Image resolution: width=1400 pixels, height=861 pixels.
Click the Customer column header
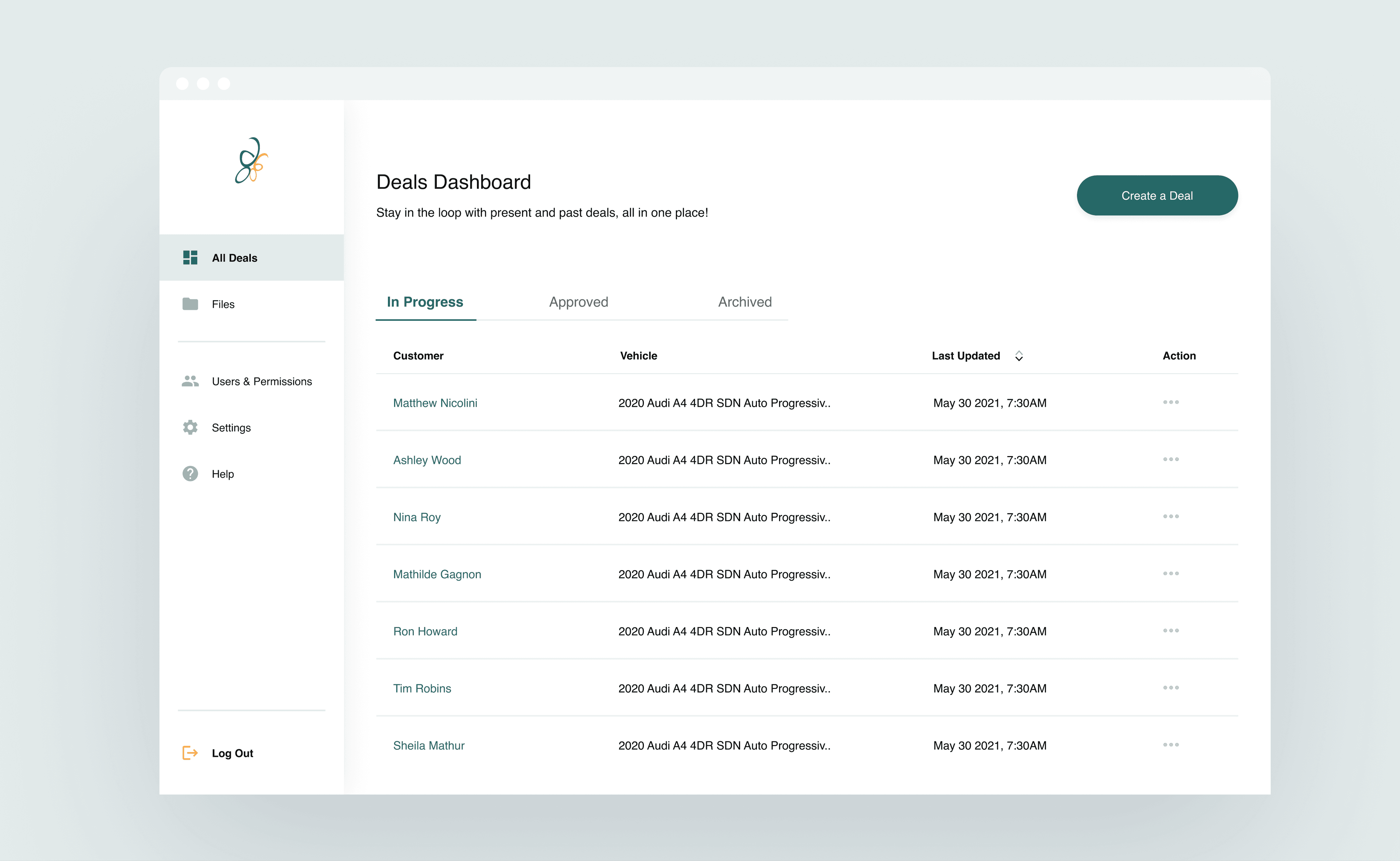[418, 355]
